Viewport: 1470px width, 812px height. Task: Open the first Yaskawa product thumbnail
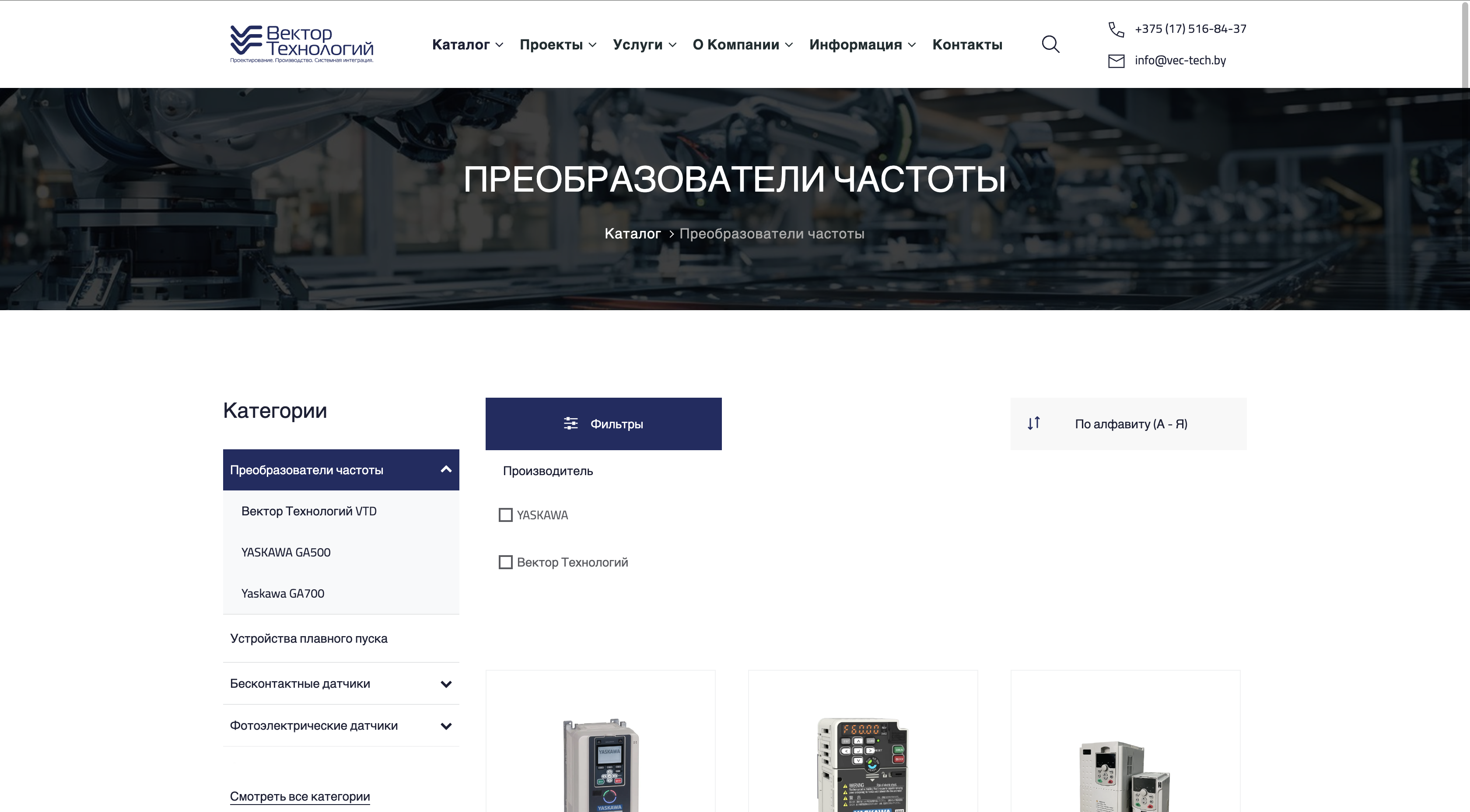click(x=600, y=765)
